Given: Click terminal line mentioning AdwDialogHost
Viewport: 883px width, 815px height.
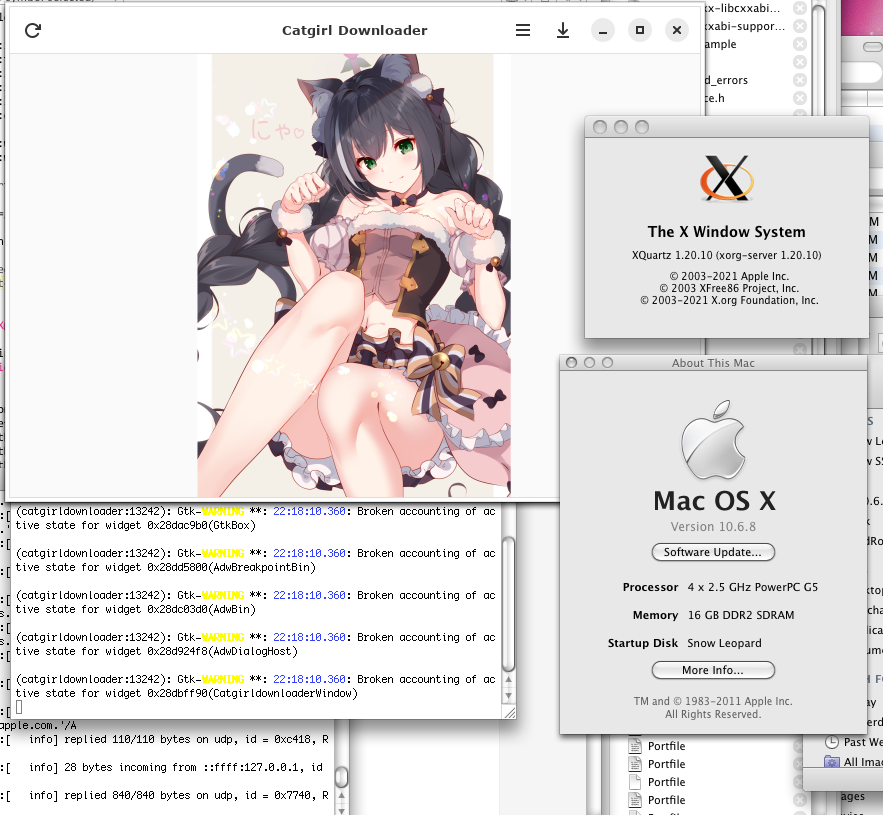Looking at the screenshot, I should (x=255, y=644).
